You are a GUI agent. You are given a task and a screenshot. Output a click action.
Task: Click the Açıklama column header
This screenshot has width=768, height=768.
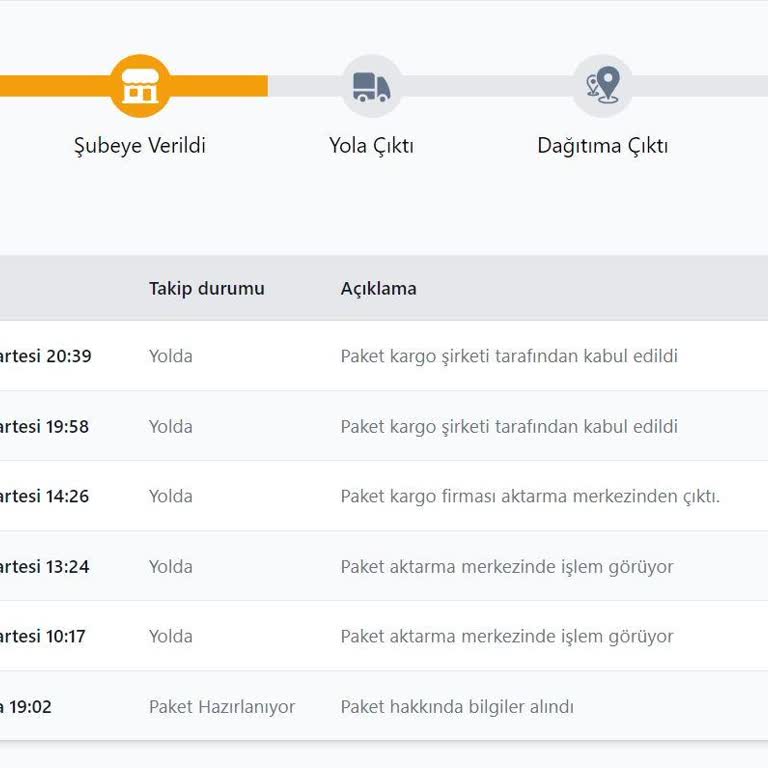[x=379, y=288]
